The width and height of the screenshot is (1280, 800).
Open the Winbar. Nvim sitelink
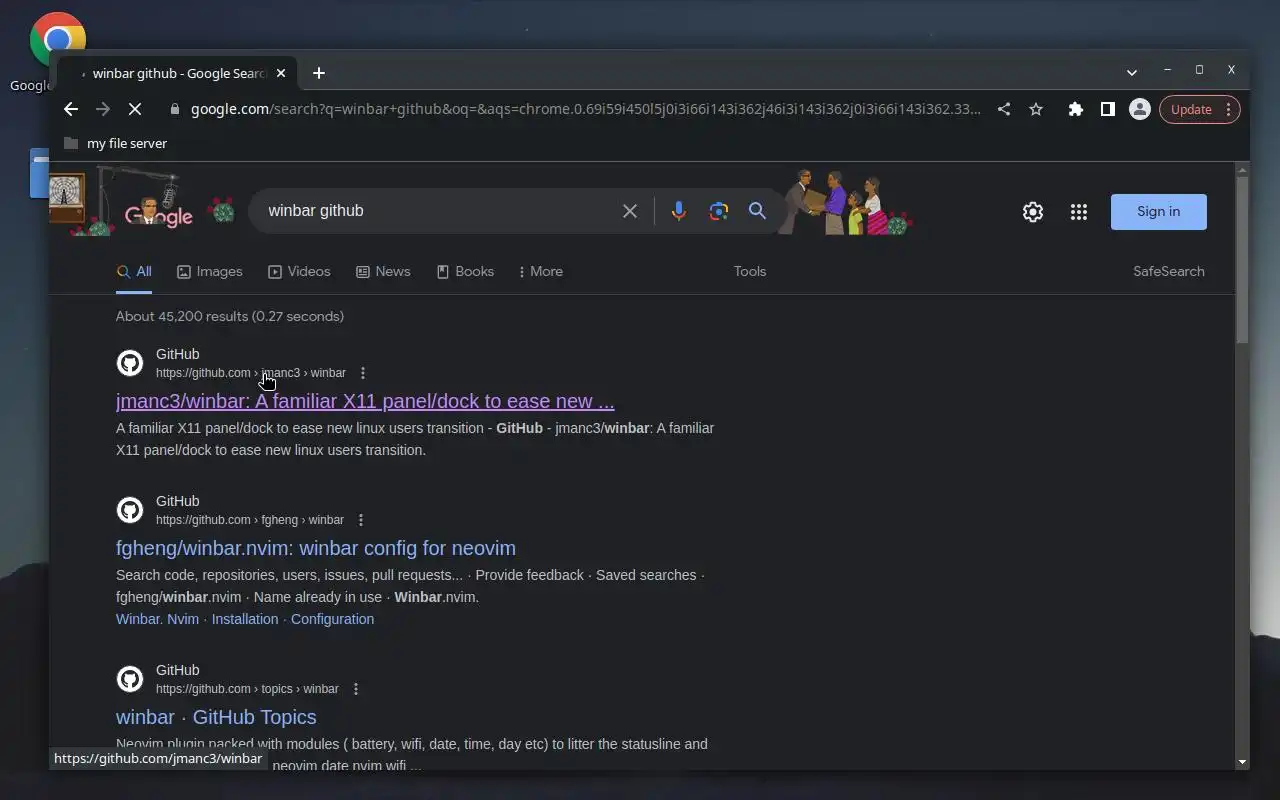[157, 619]
